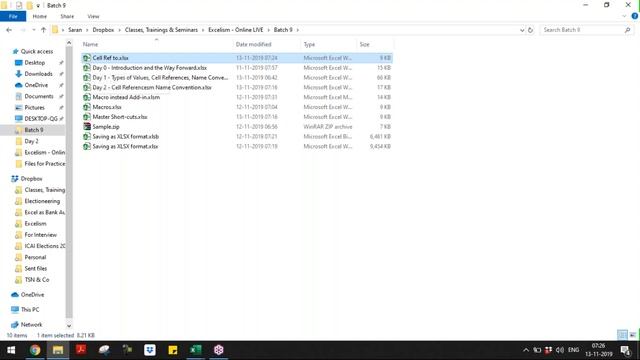Open Personal folder in sidebar

click(x=35, y=257)
